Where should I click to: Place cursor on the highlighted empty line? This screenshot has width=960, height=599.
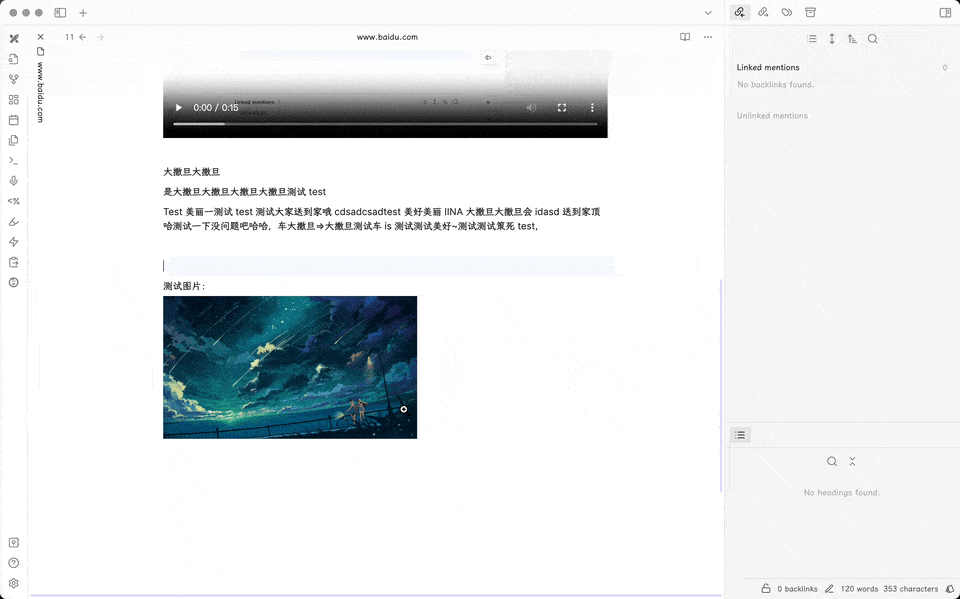pyautogui.click(x=389, y=265)
